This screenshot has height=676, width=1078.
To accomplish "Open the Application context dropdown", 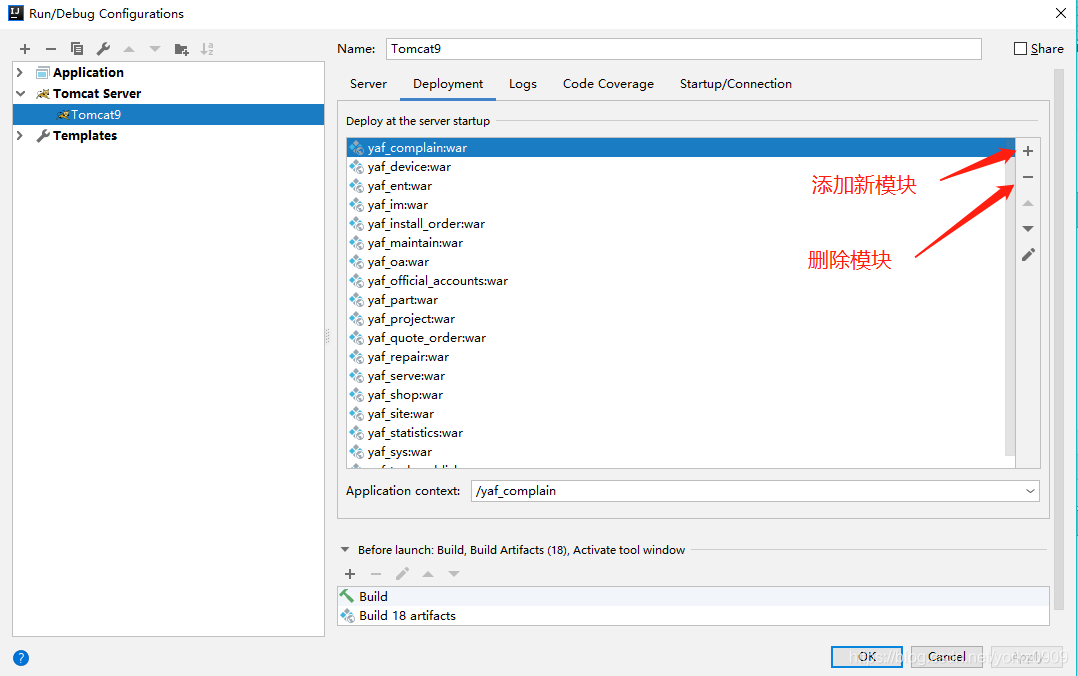I will point(1030,491).
